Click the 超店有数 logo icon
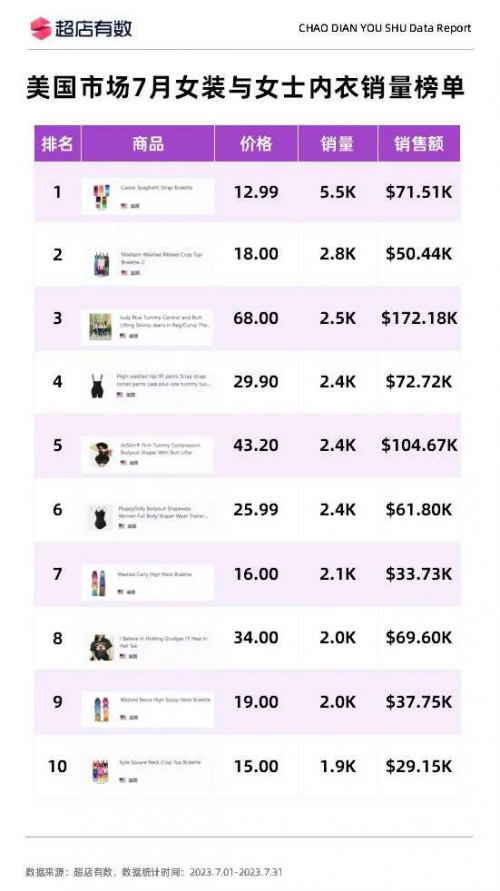 coord(40,28)
